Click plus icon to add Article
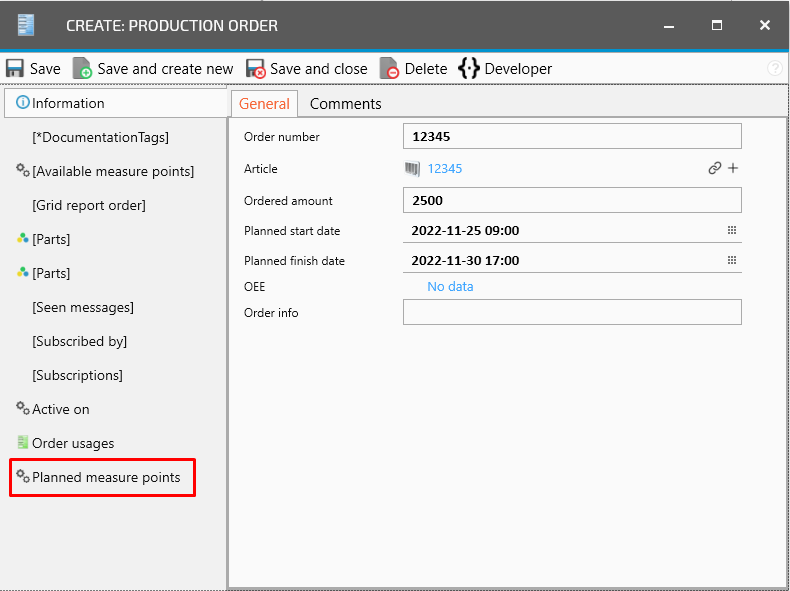790x591 pixels. [x=733, y=169]
